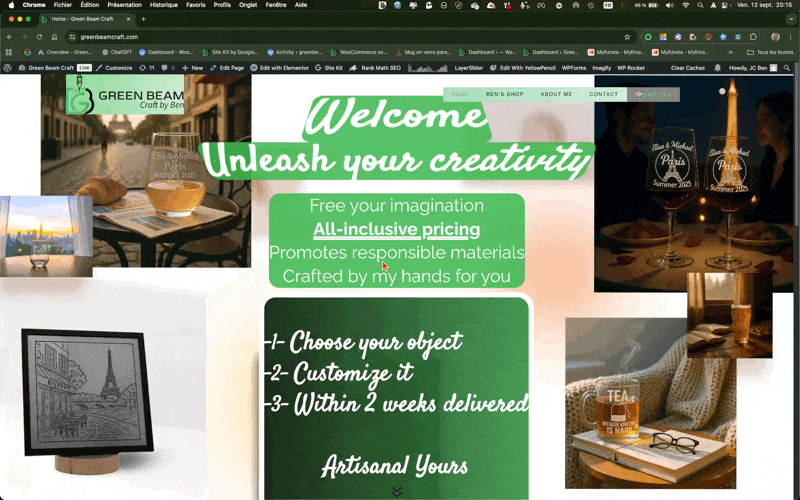800x500 pixels.
Task: Open the ENGLISH language switcher
Action: (x=653, y=94)
